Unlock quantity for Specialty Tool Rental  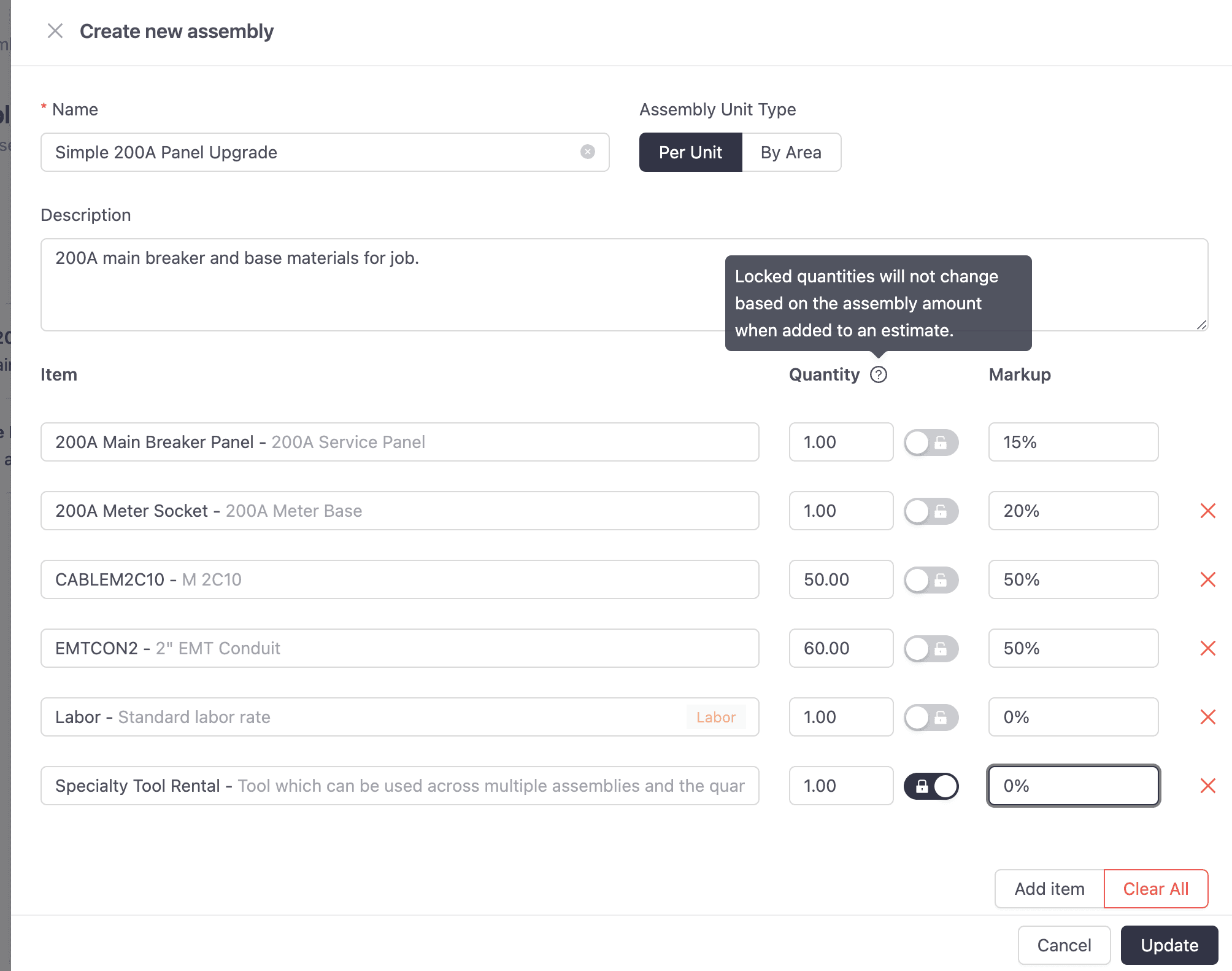pos(931,786)
